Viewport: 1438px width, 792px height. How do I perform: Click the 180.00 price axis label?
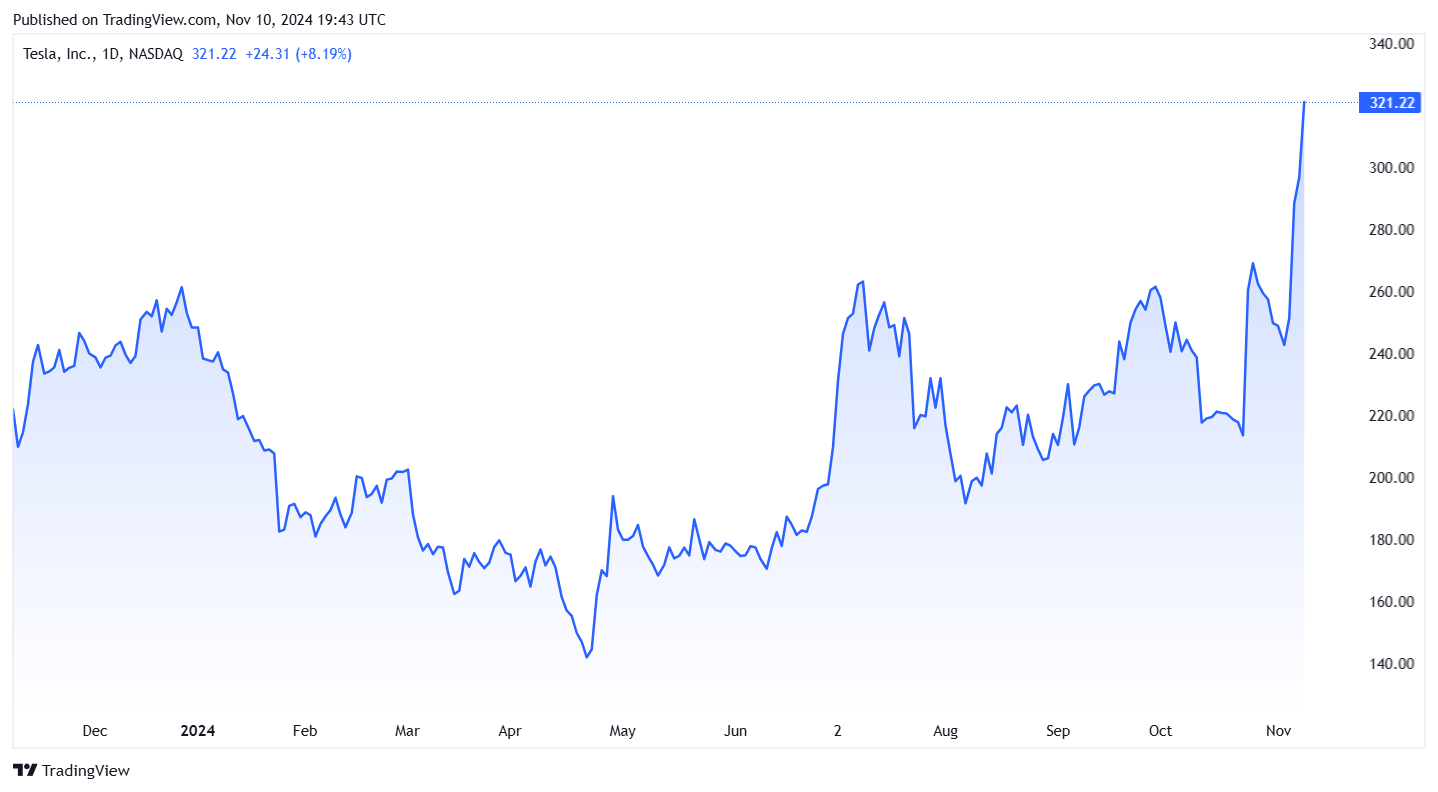click(x=1391, y=540)
